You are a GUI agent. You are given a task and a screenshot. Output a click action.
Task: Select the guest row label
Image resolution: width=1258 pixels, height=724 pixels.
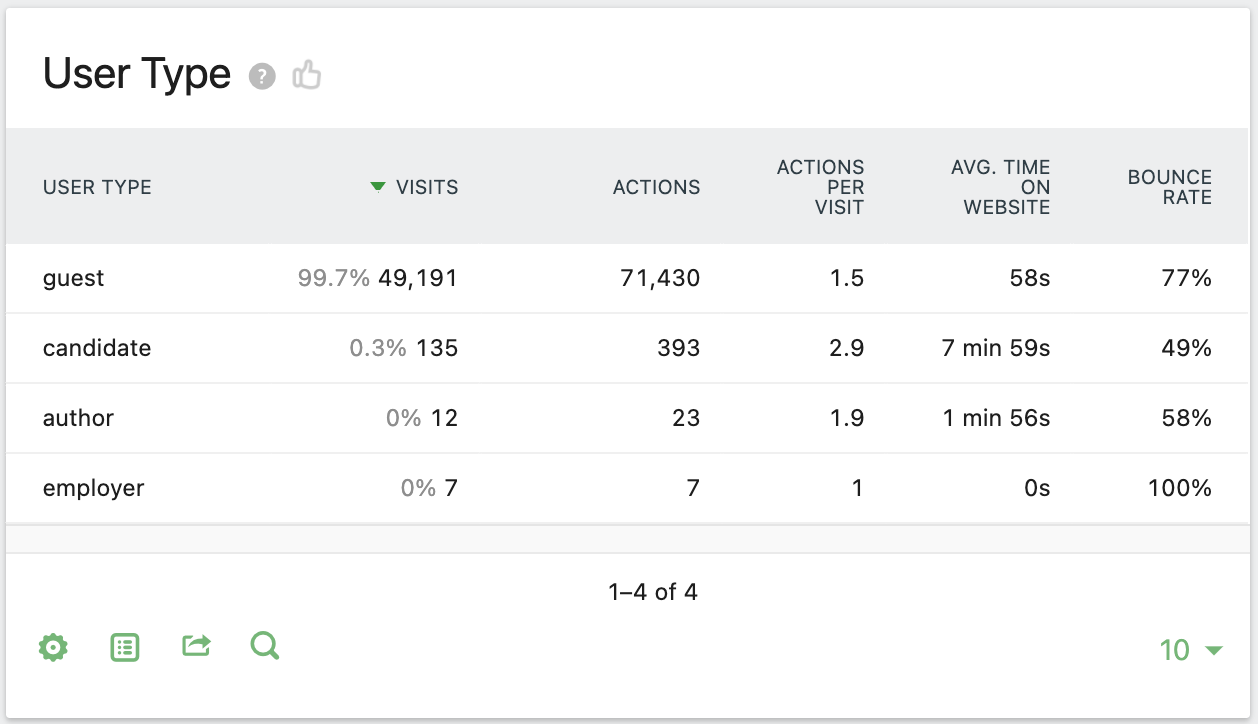tap(74, 278)
